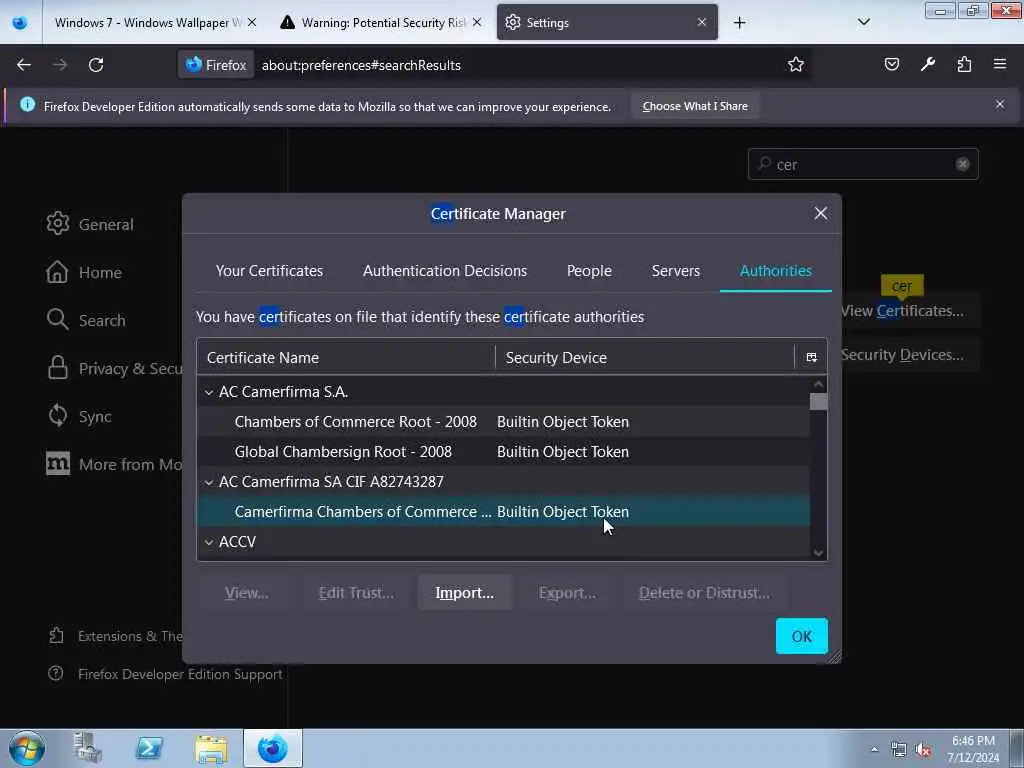Select Global Chambersign Root - 2008

click(x=504, y=452)
